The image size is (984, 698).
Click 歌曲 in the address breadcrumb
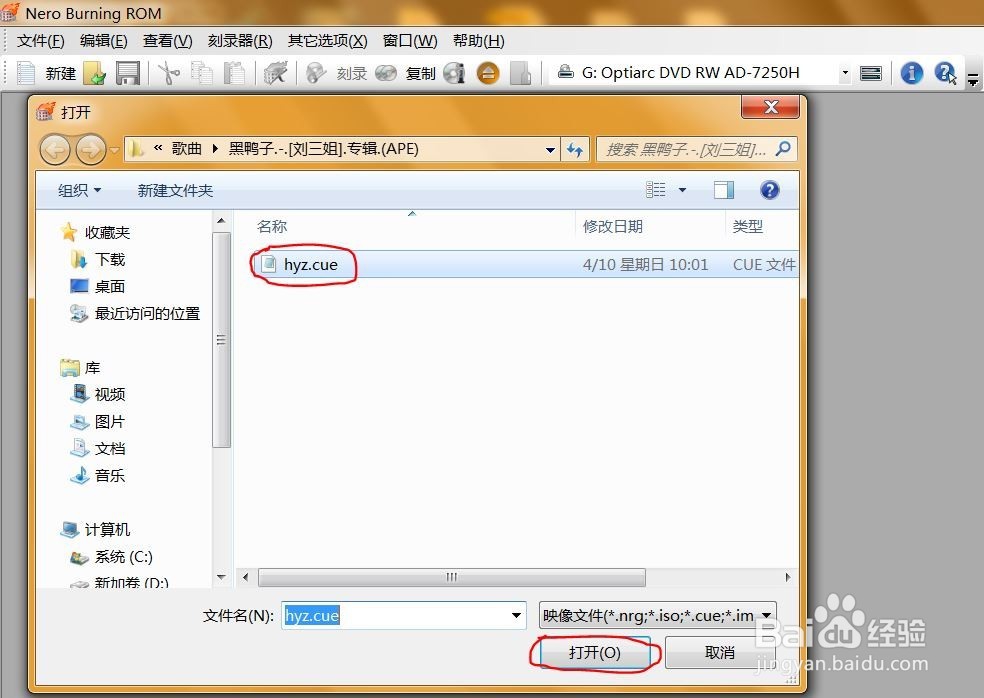click(186, 149)
